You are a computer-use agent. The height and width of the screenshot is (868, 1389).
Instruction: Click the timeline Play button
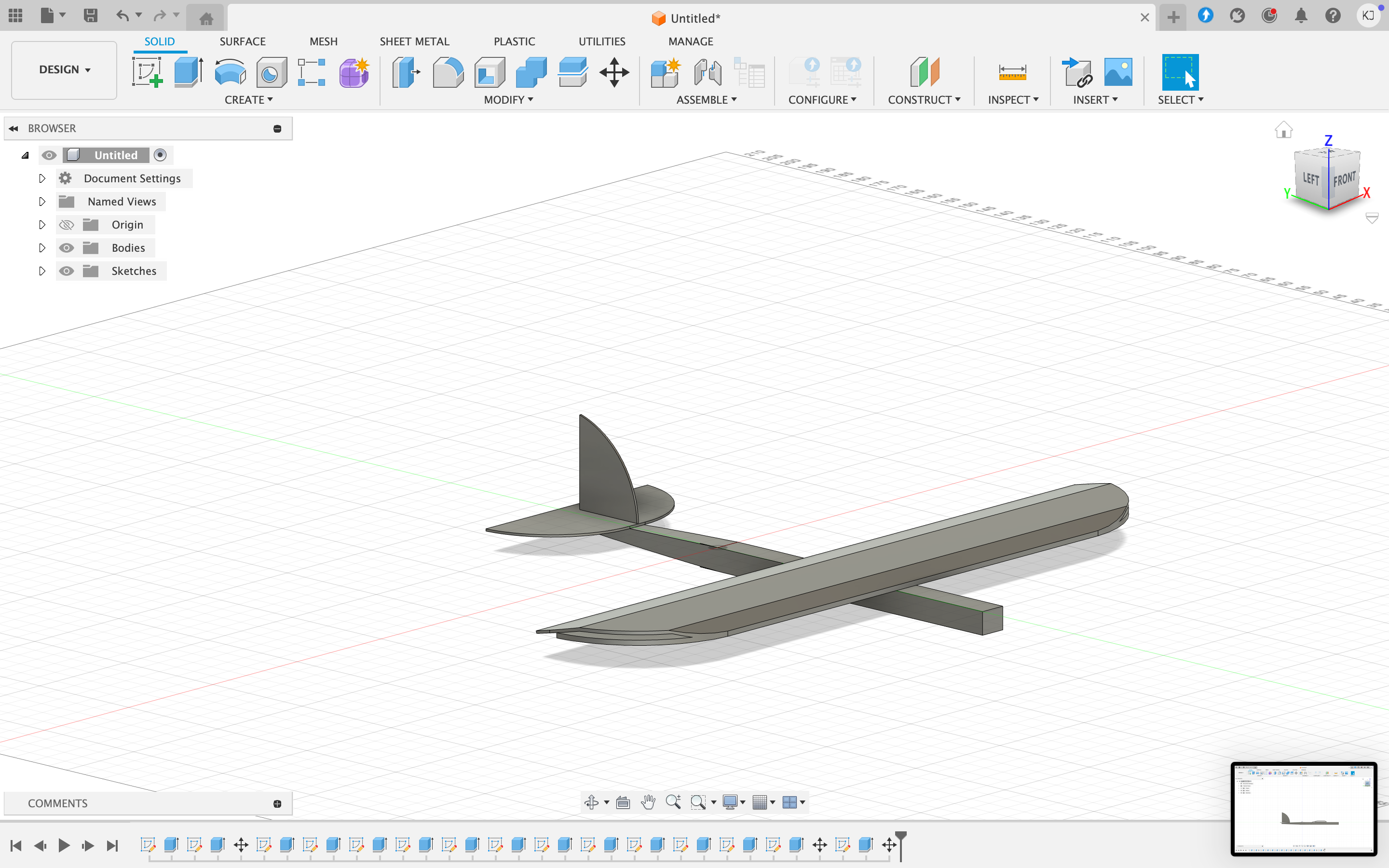tap(64, 845)
